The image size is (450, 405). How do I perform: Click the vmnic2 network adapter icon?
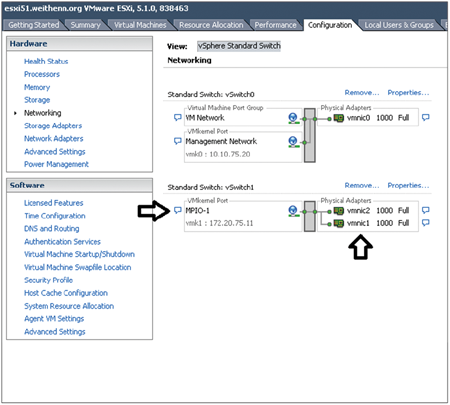339,211
